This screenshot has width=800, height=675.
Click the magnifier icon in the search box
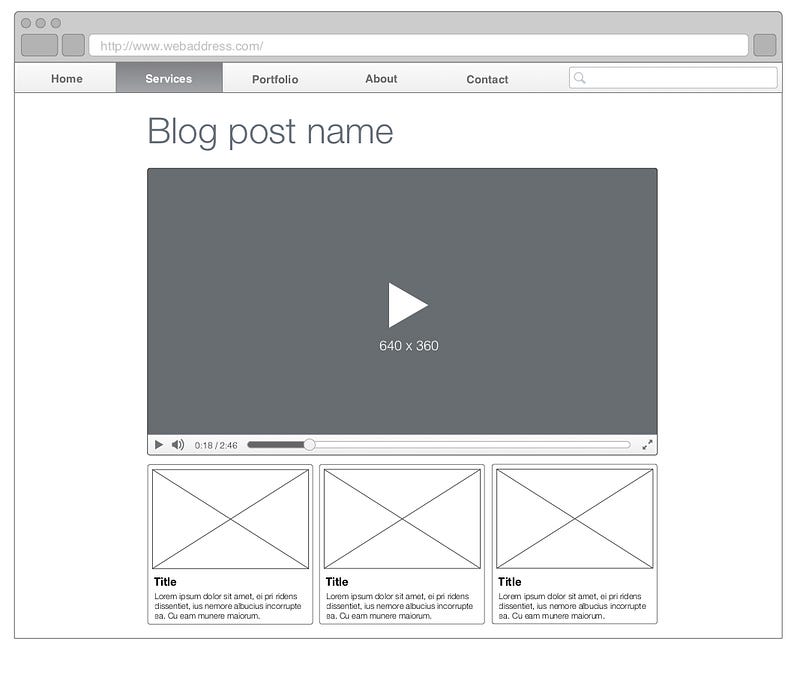coord(580,78)
